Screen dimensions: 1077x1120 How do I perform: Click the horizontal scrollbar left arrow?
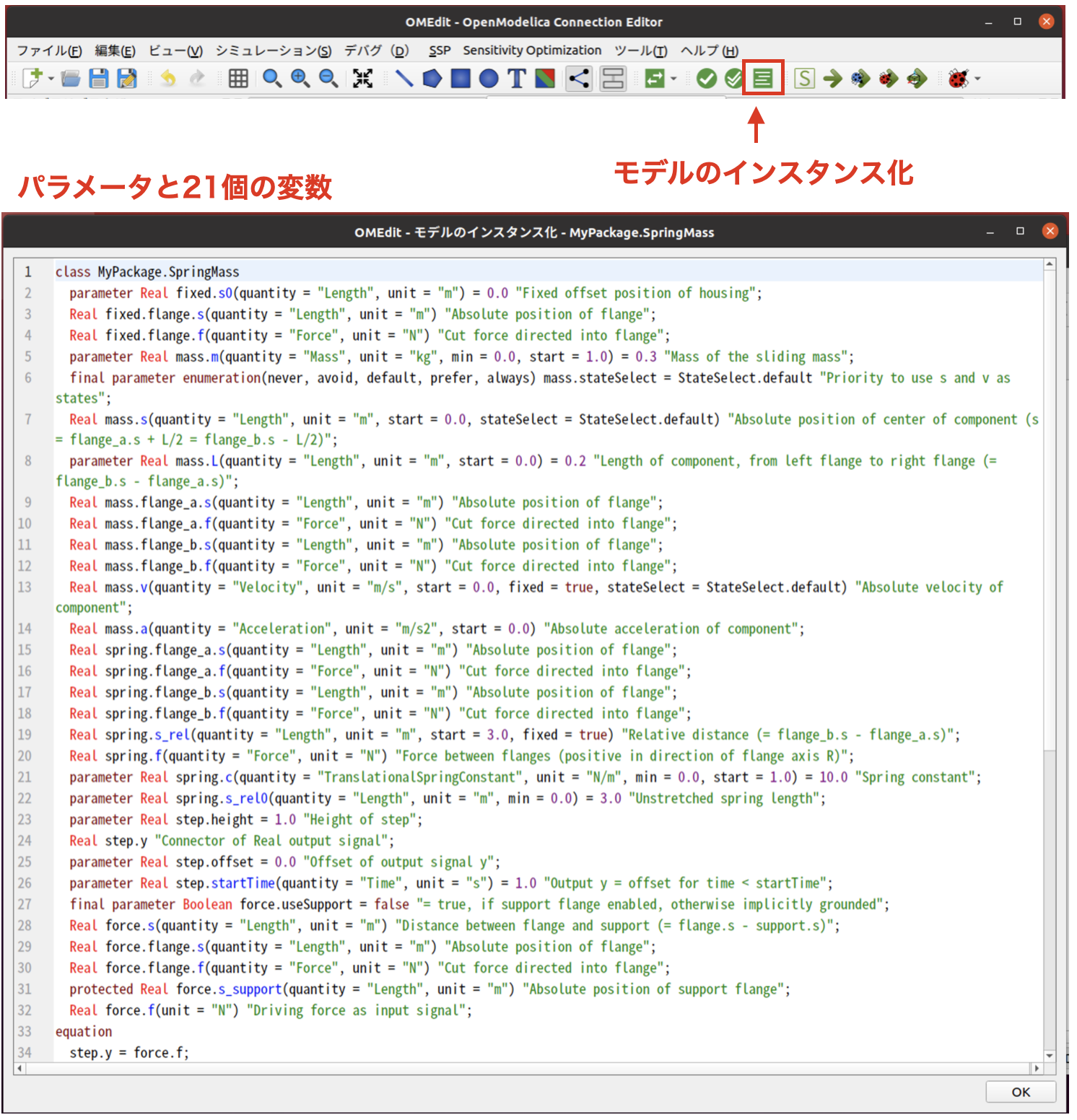(19, 1068)
